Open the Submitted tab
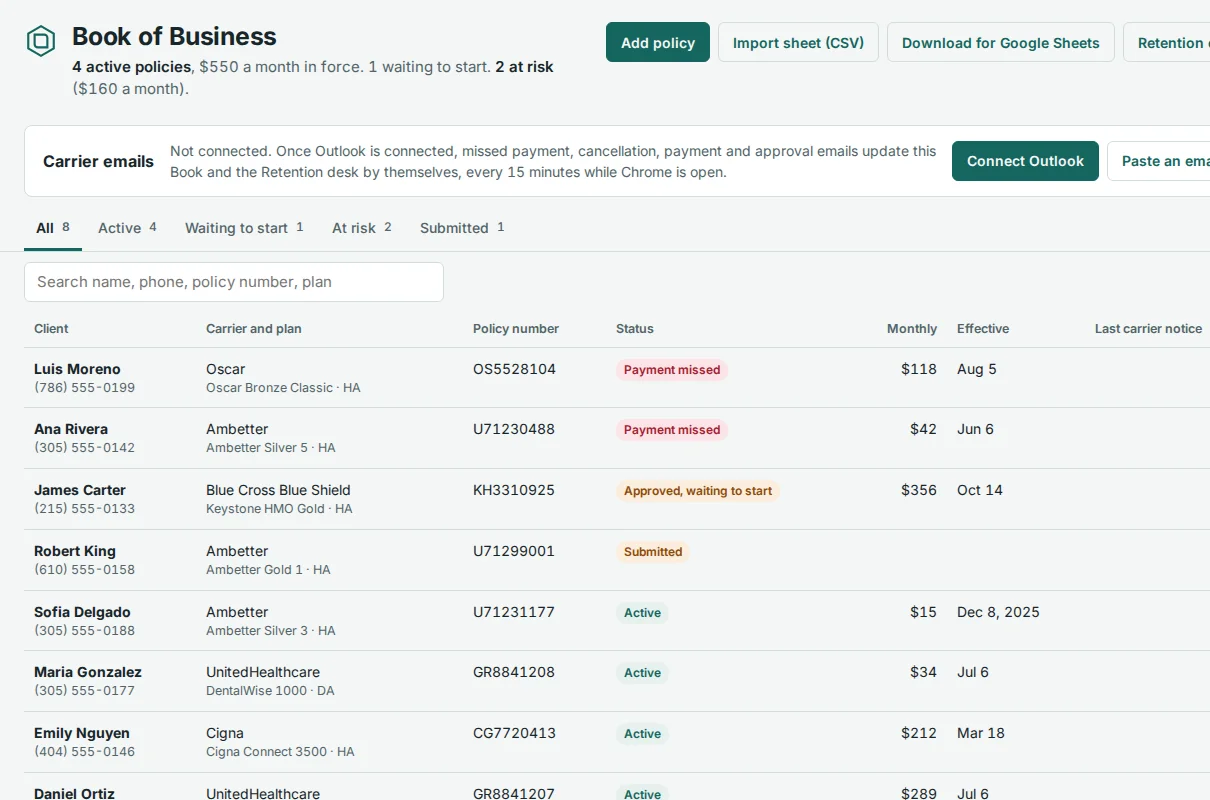Viewport: 1210px width, 800px height. tap(462, 228)
